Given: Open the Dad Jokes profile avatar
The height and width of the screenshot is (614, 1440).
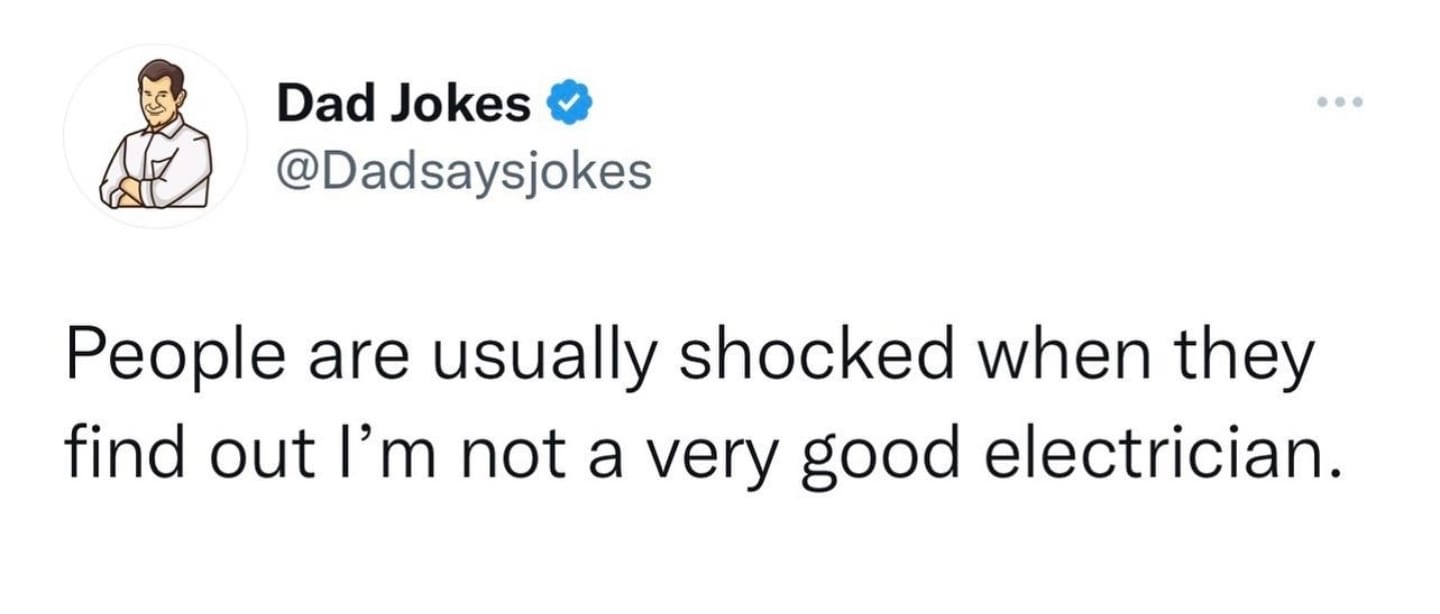Looking at the screenshot, I should pos(156,135).
